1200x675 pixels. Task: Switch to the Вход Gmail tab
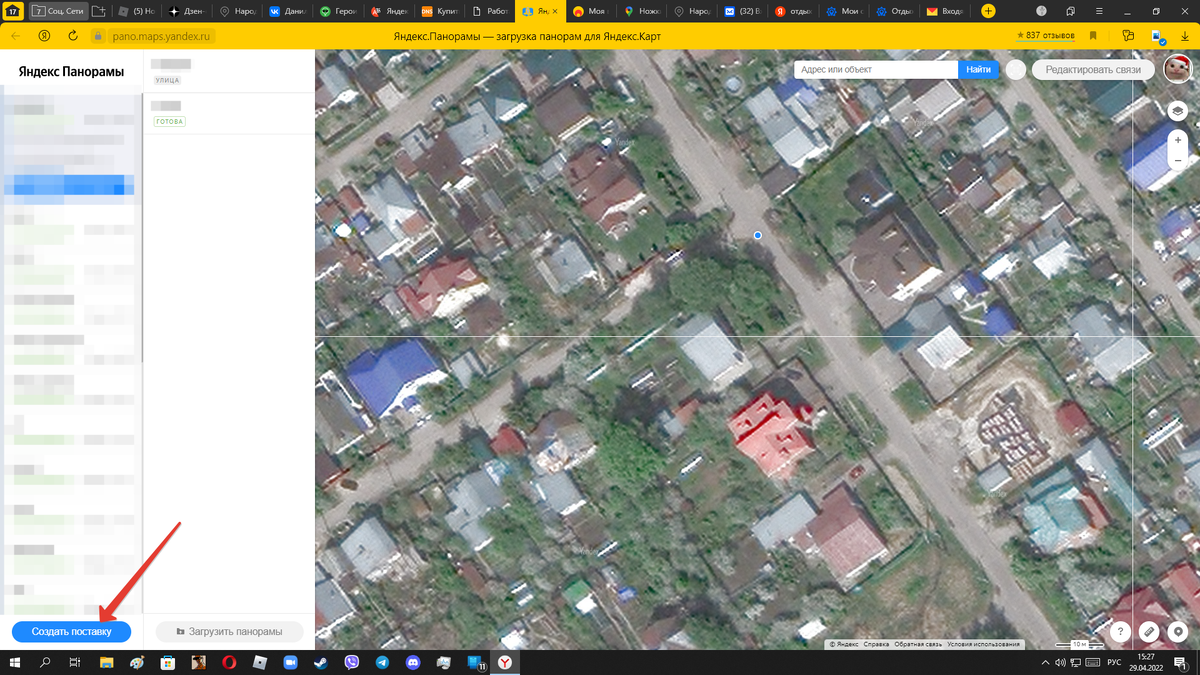945,11
